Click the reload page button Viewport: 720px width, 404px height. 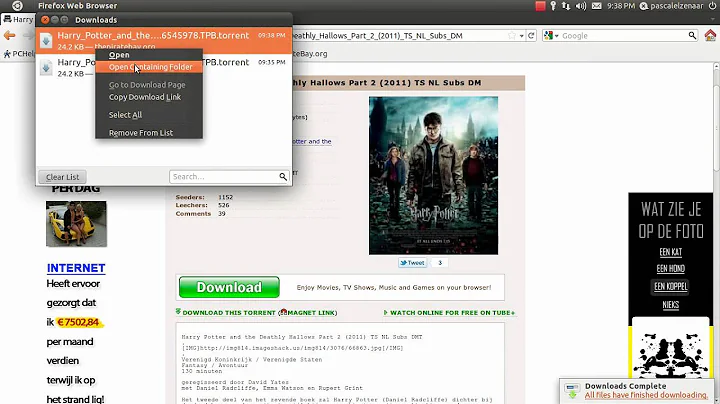point(531,35)
